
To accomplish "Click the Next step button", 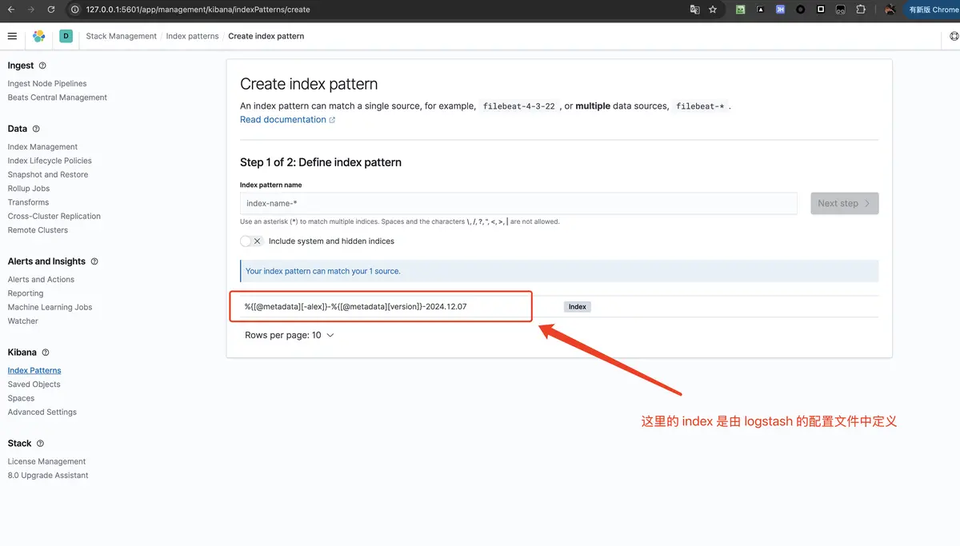I will click(x=844, y=203).
